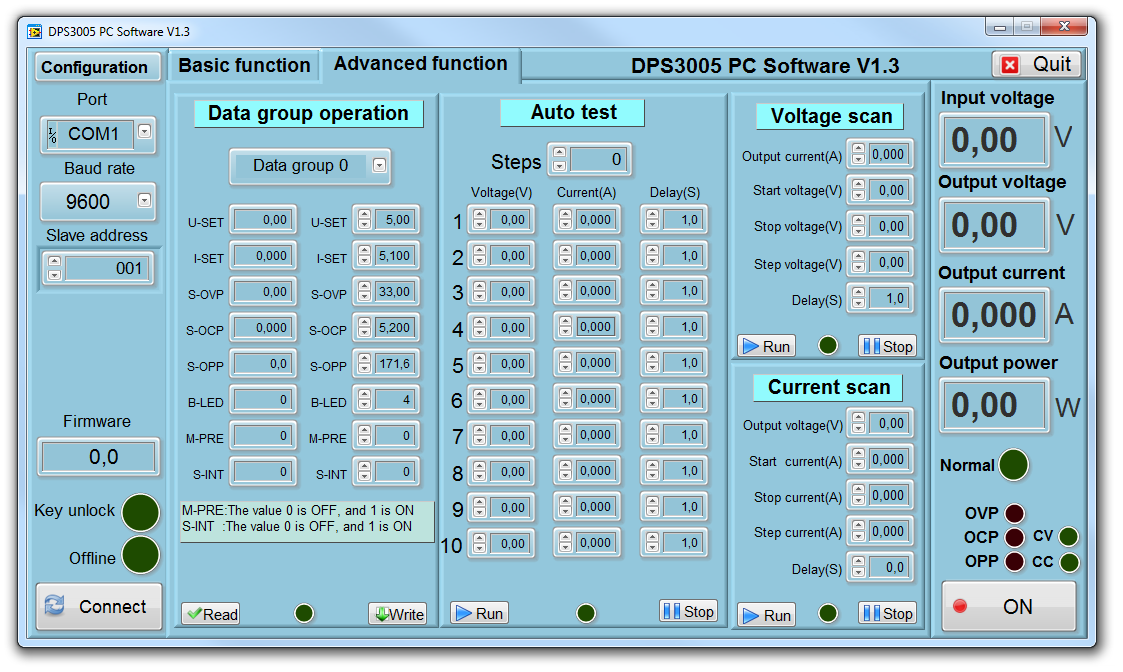The width and height of the screenshot is (1123, 672).
Task: Click Auto test step 10 voltage stepper
Action: pos(479,543)
